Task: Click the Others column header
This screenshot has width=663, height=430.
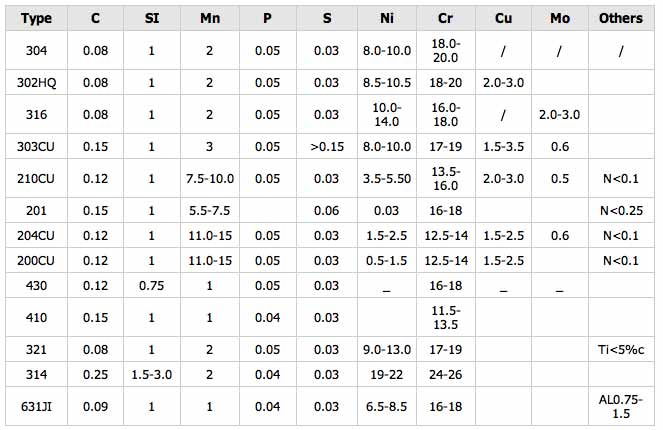Action: (621, 18)
